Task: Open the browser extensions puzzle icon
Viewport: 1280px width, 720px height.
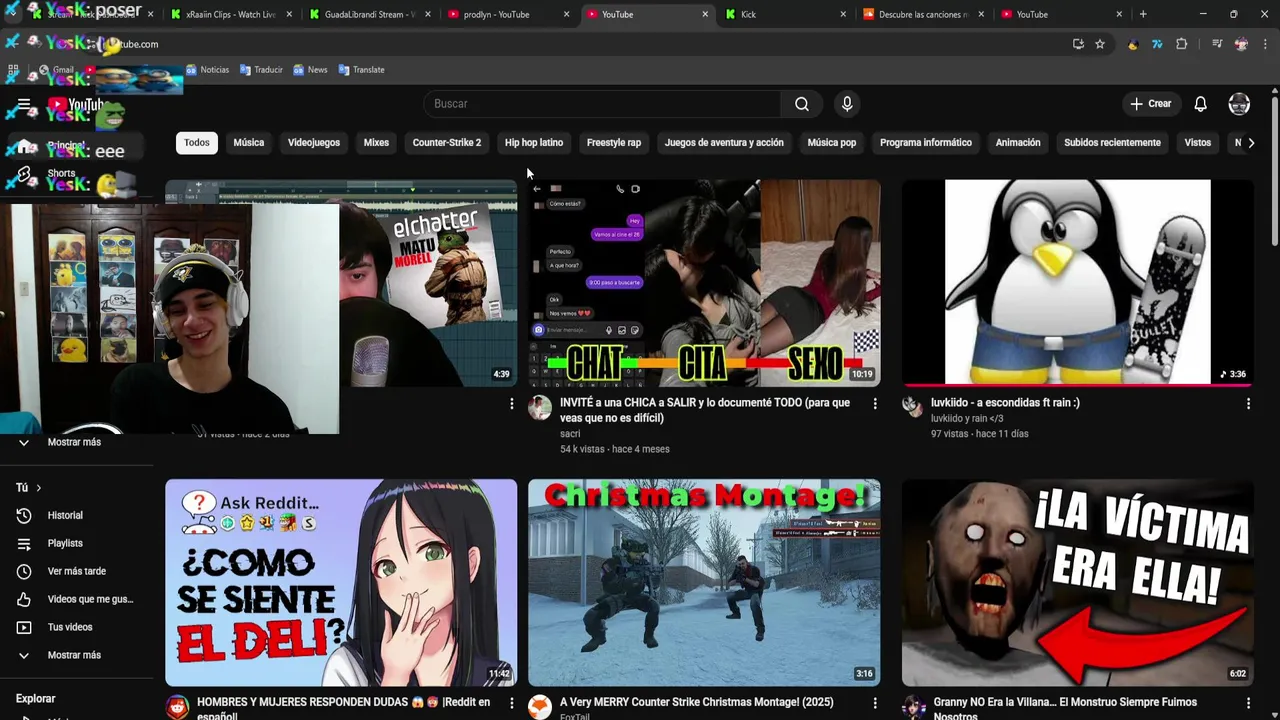Action: (x=1181, y=44)
